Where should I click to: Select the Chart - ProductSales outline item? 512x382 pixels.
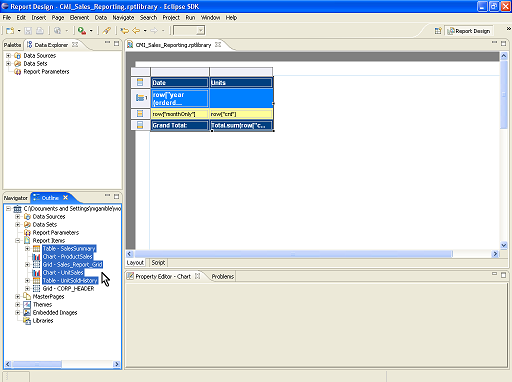coord(67,257)
